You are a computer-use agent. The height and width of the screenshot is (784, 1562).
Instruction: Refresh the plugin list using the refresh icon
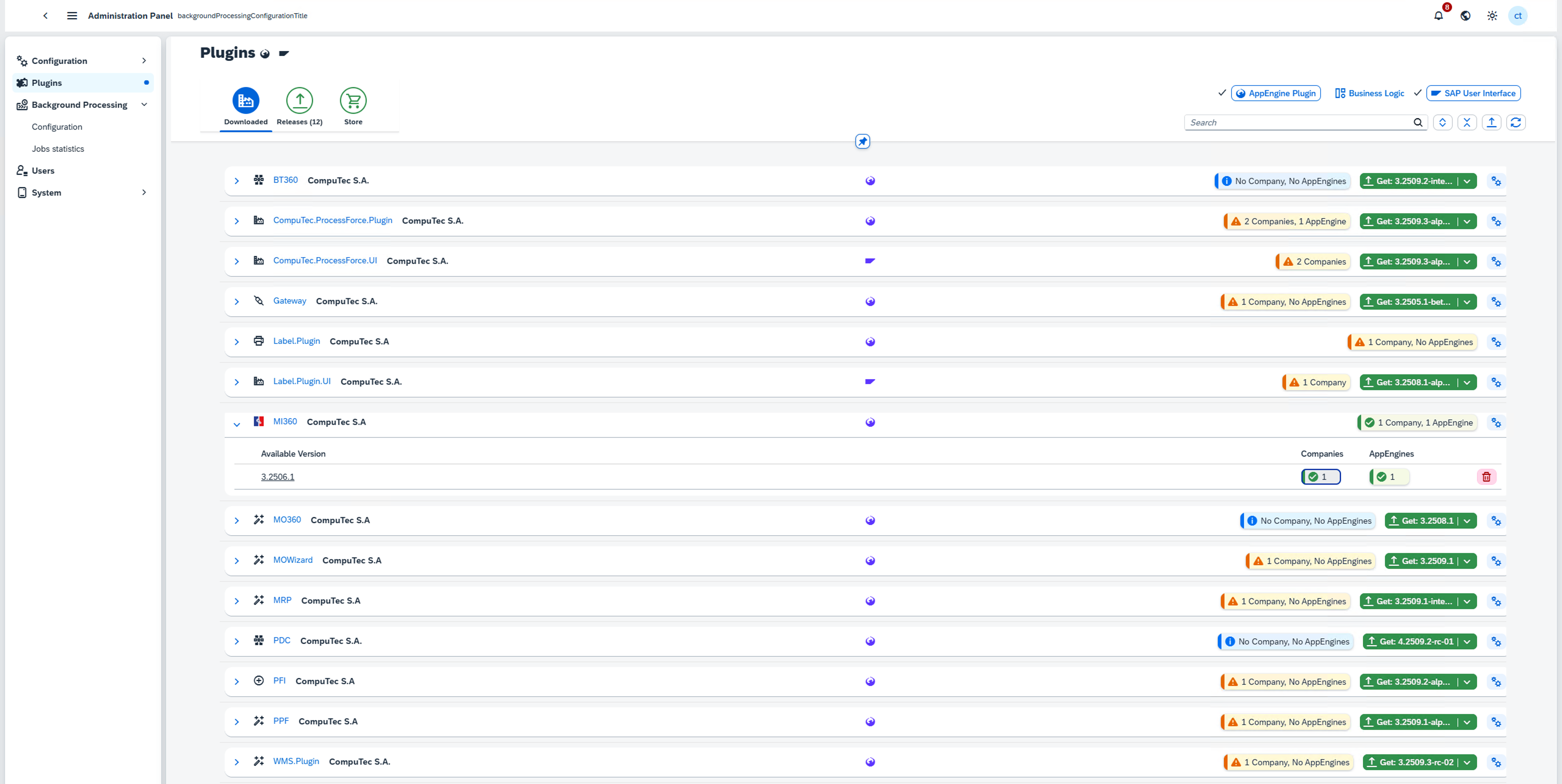coord(1517,122)
